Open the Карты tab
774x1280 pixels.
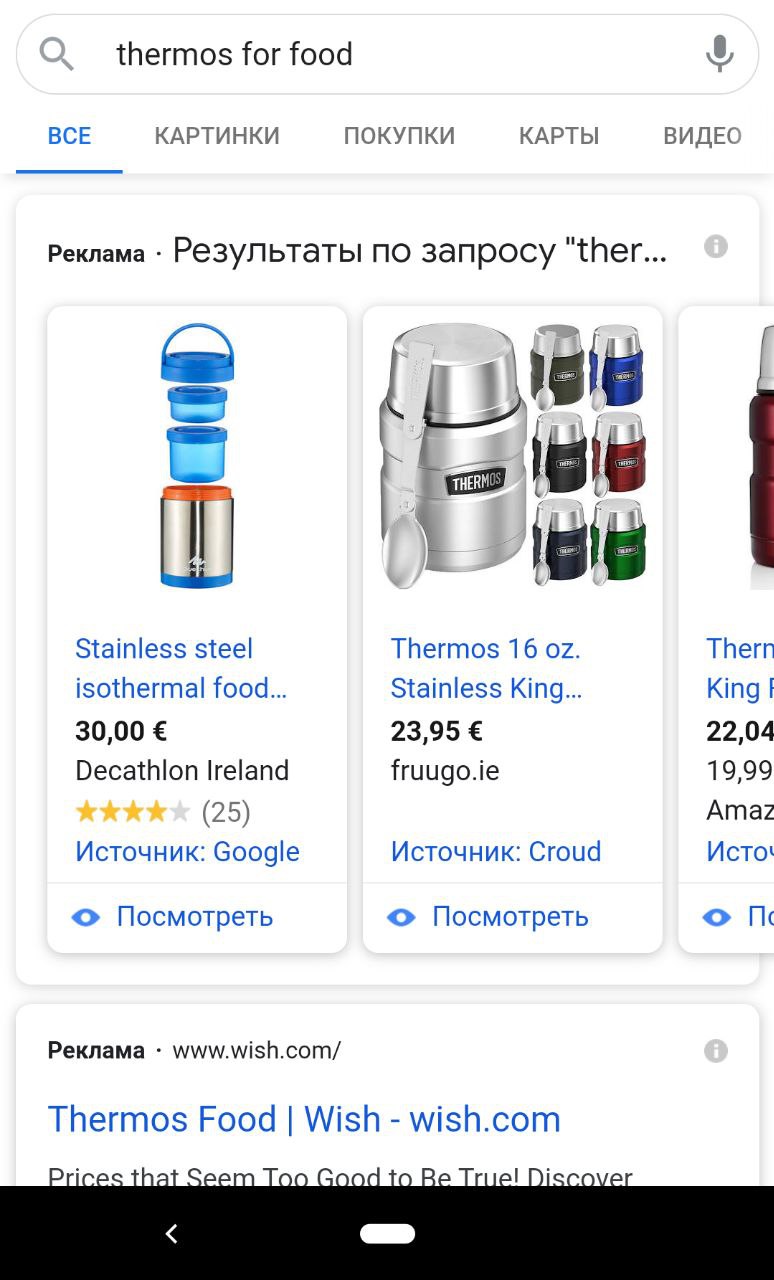point(559,136)
